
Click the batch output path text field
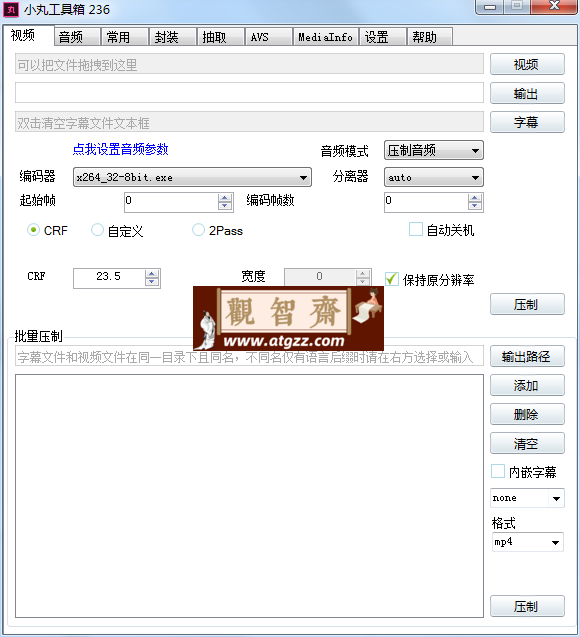249,356
